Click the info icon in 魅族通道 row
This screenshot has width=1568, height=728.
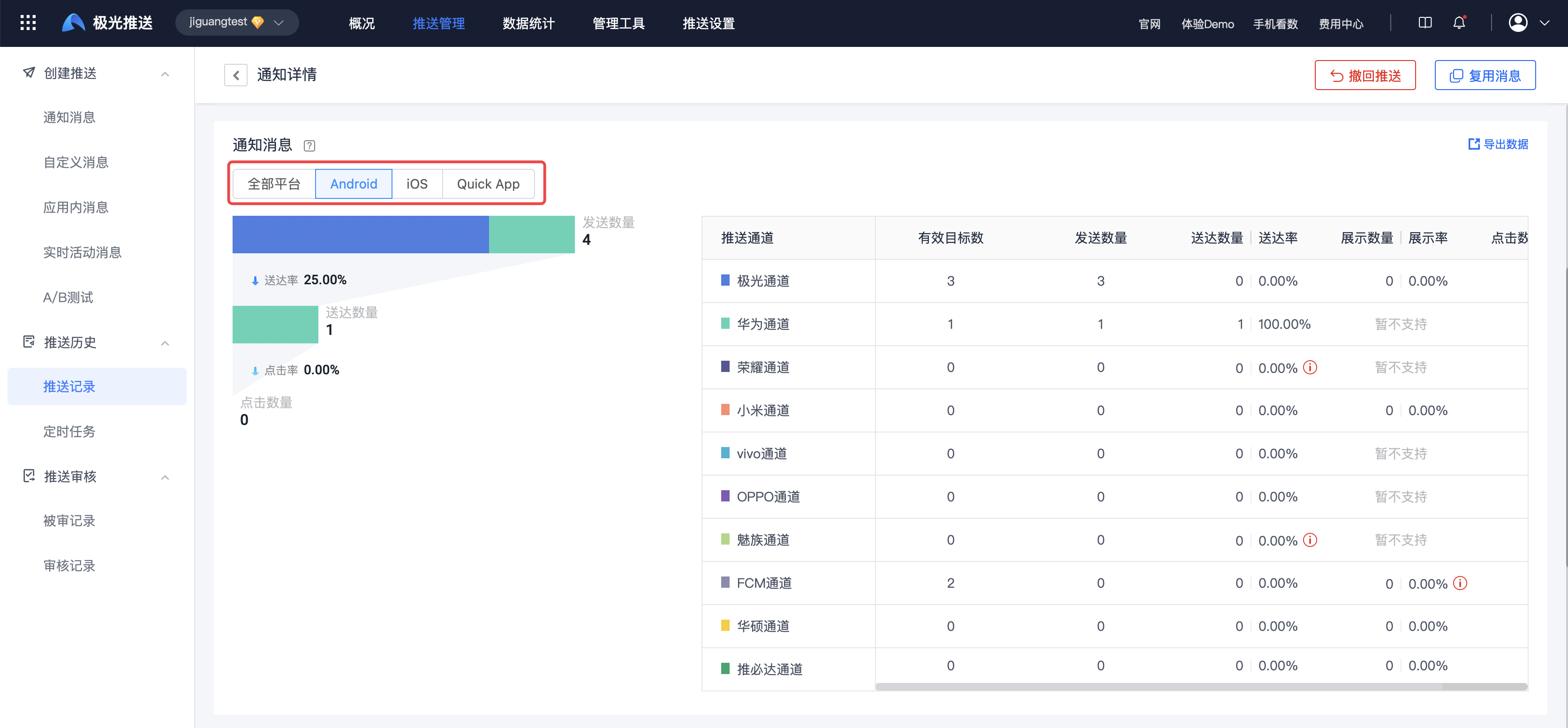click(1310, 540)
